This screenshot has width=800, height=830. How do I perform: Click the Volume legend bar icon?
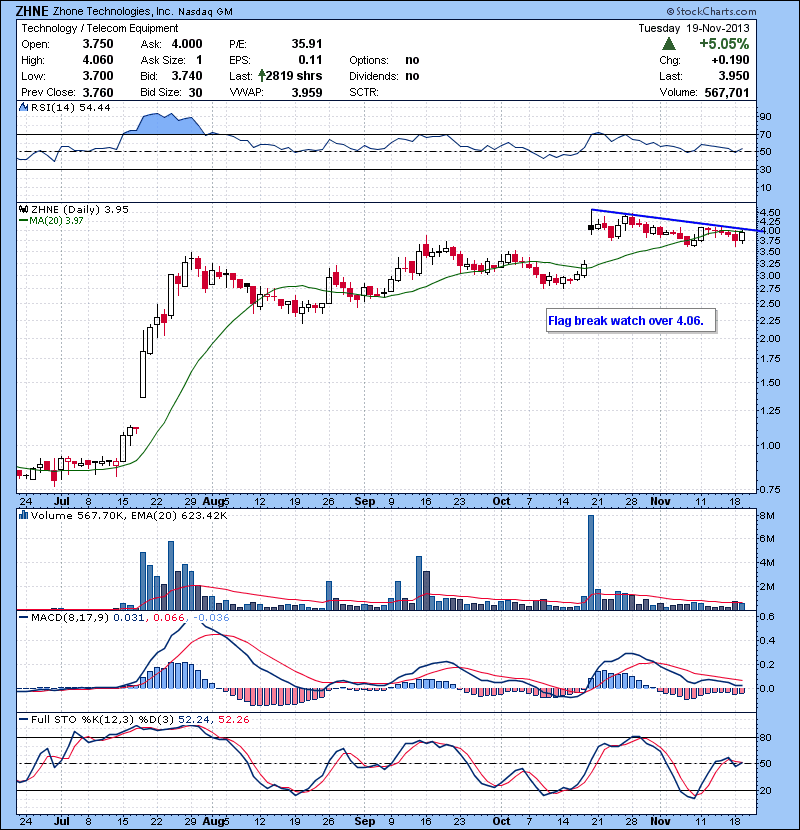pos(23,515)
